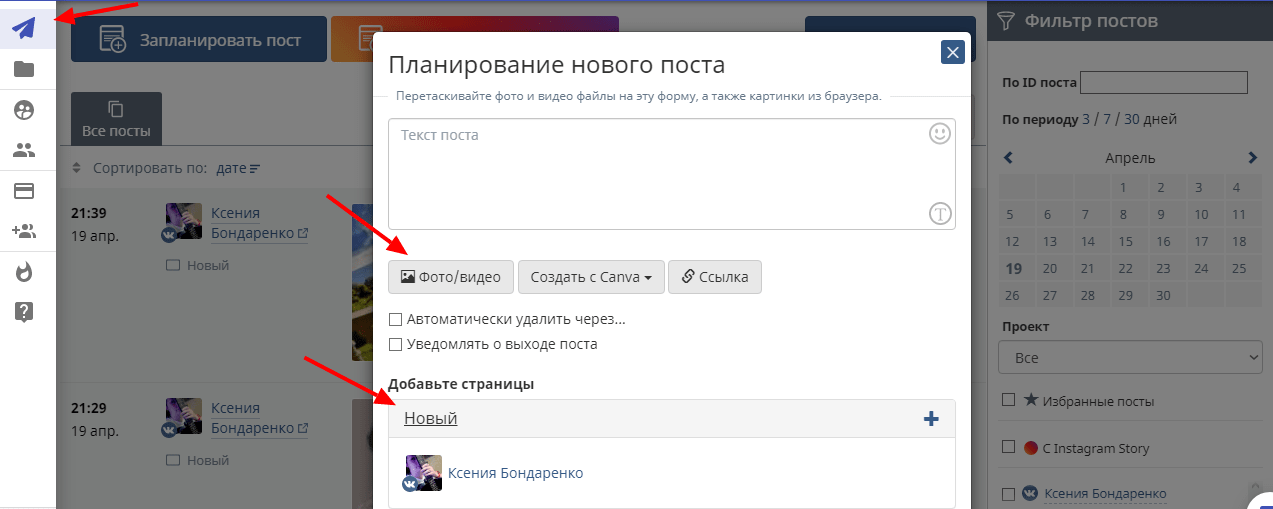Click the sort direction arrows icon
This screenshot has height=509, width=1273.
click(76, 168)
